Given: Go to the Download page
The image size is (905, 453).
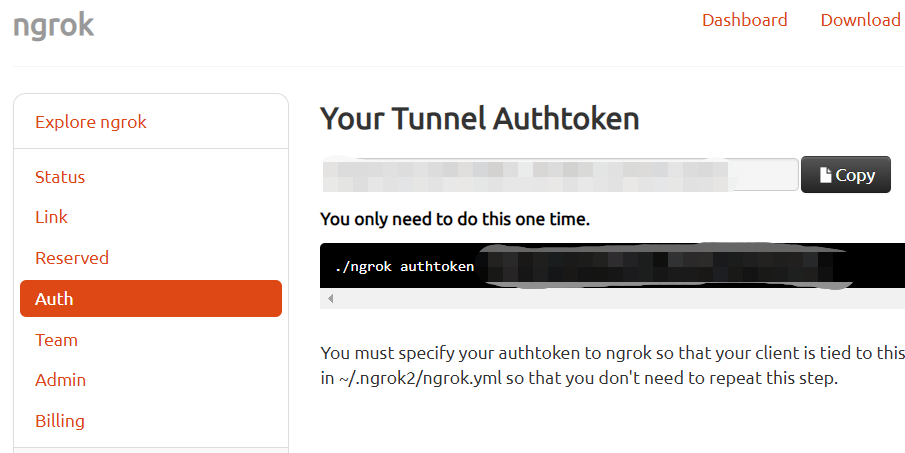Looking at the screenshot, I should click(x=860, y=20).
